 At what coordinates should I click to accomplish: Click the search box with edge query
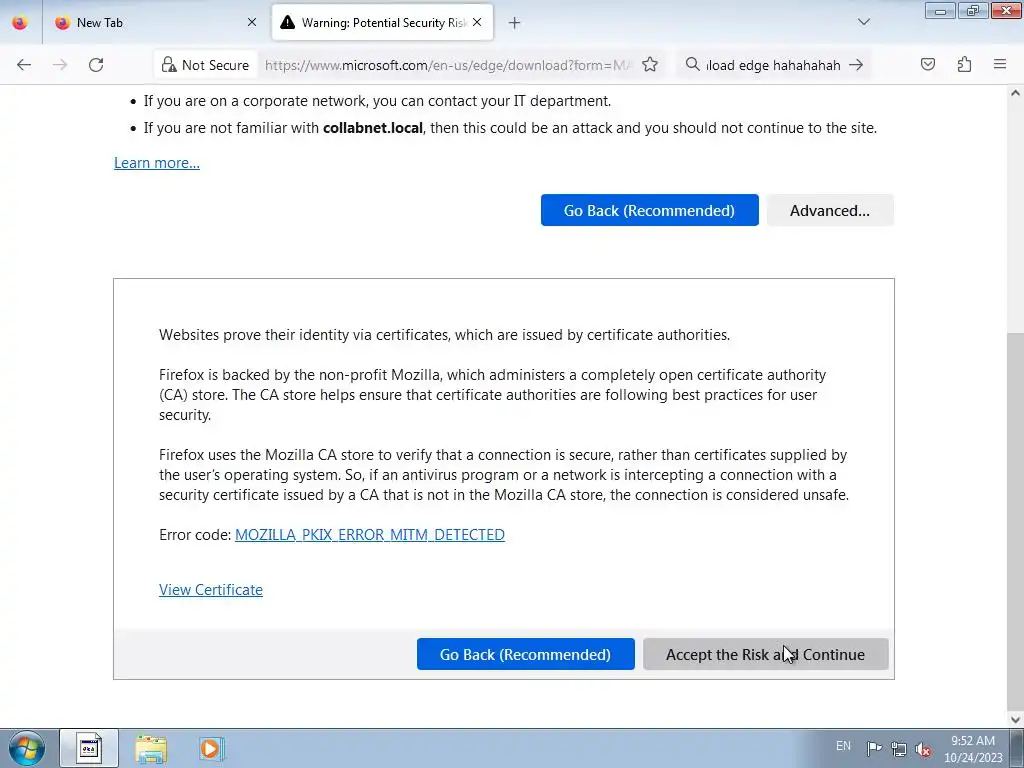pos(773,65)
